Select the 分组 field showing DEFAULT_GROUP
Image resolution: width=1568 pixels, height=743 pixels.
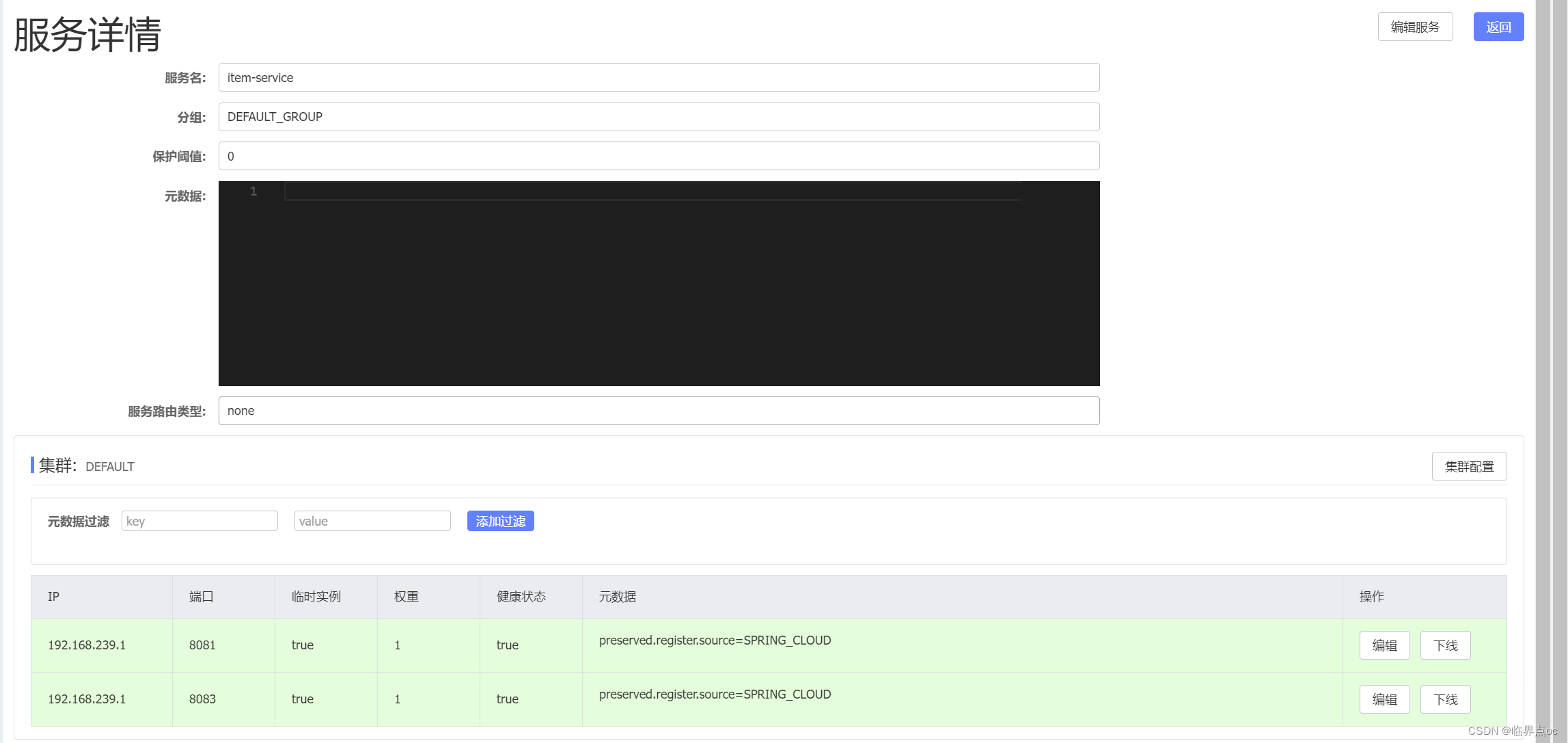point(659,117)
